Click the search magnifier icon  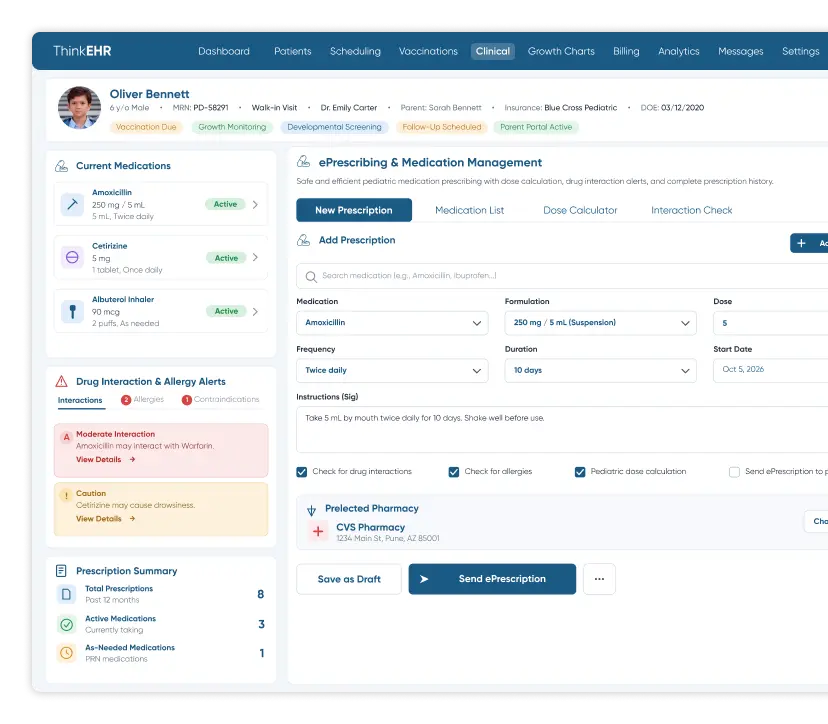pyautogui.click(x=311, y=276)
